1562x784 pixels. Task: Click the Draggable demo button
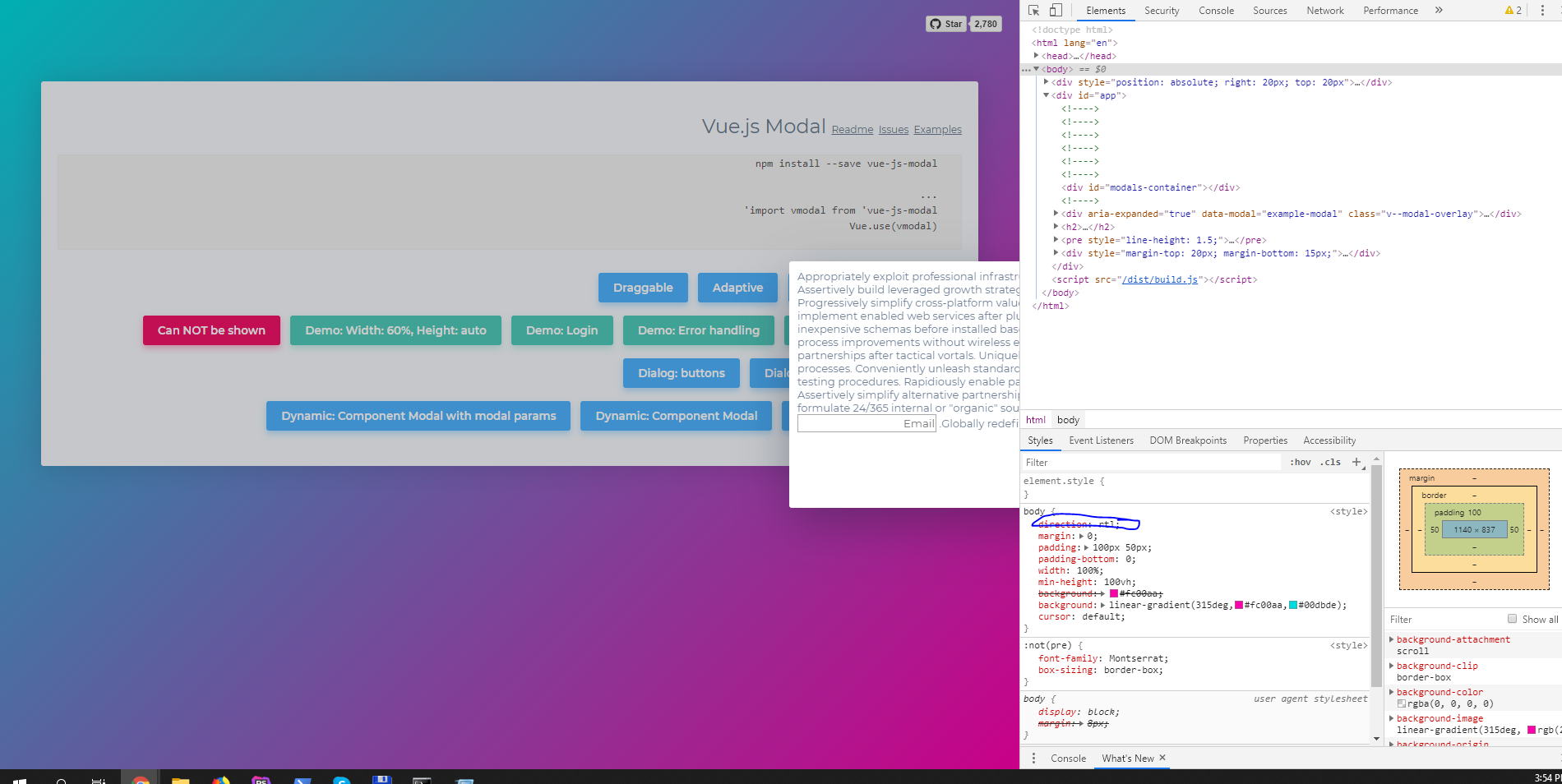click(643, 288)
